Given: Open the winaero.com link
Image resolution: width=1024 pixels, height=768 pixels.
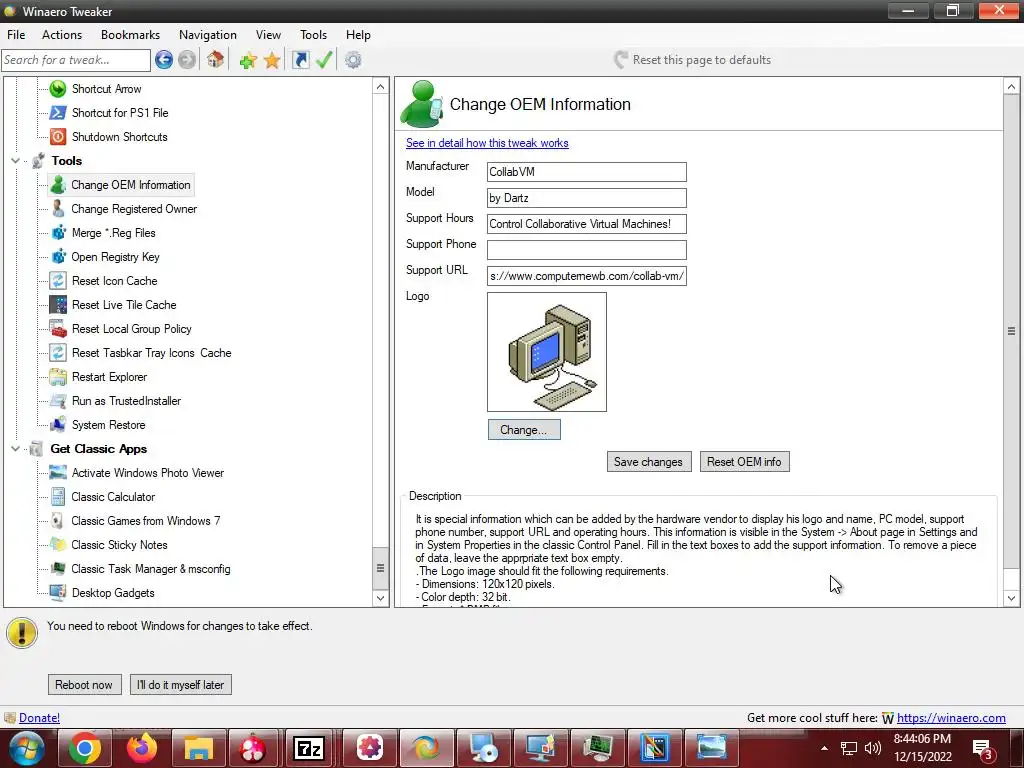Looking at the screenshot, I should click(x=951, y=718).
